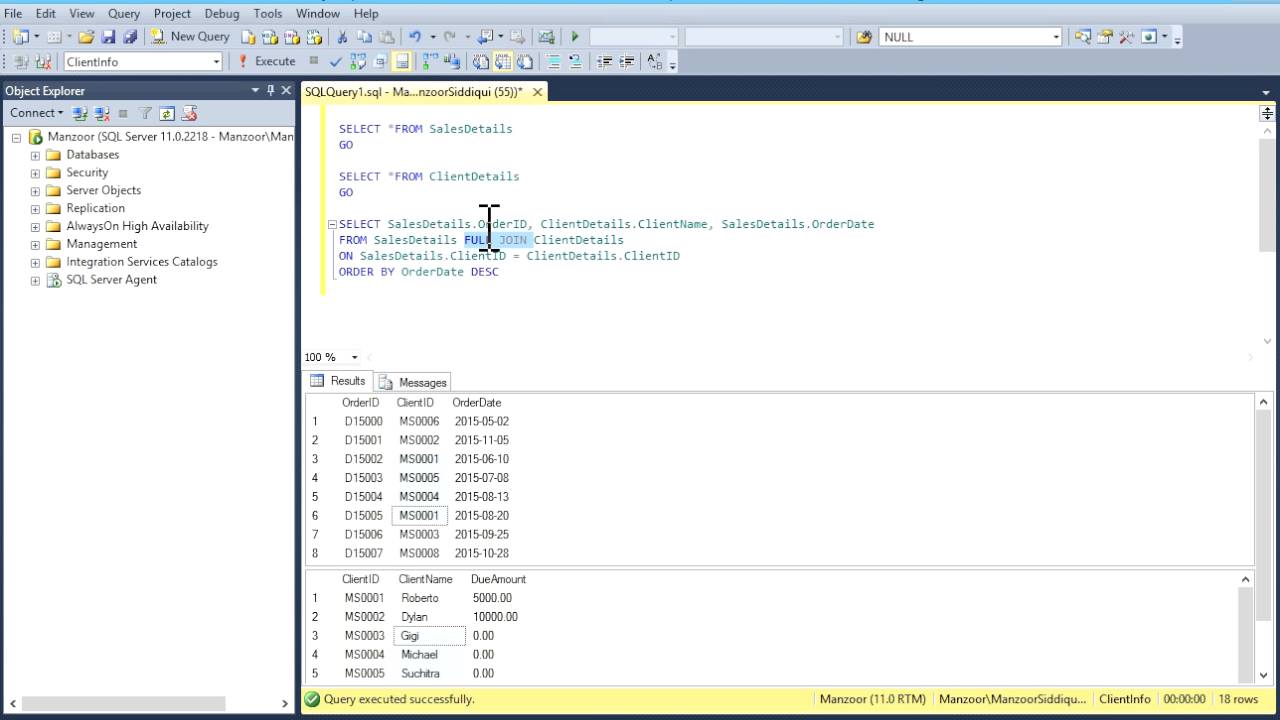Click the Increase Indent icon

click(x=627, y=62)
